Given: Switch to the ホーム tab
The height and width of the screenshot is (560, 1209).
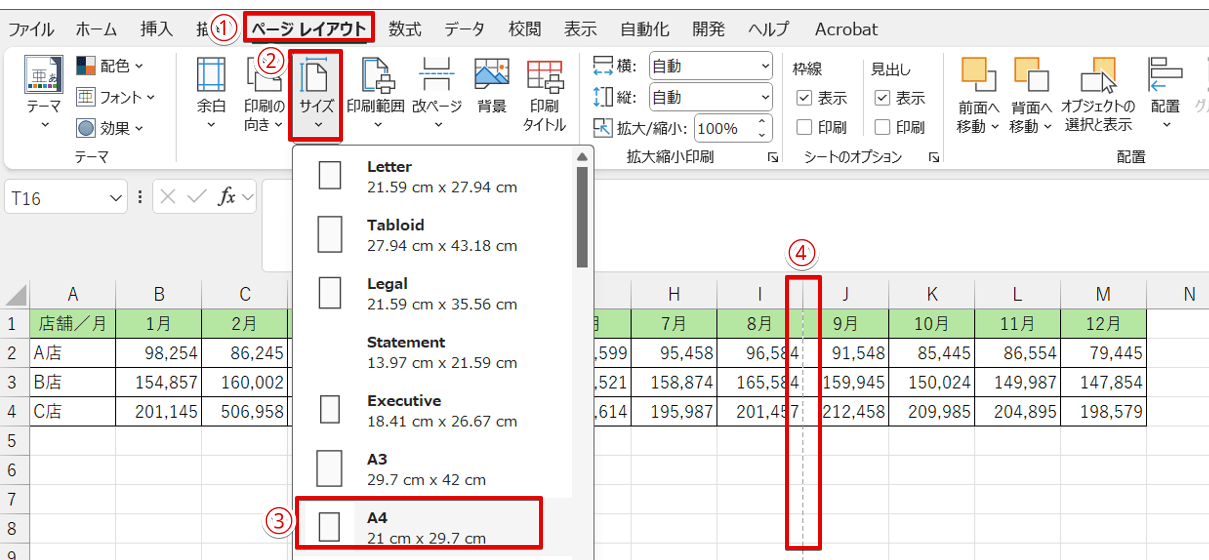Looking at the screenshot, I should [96, 29].
